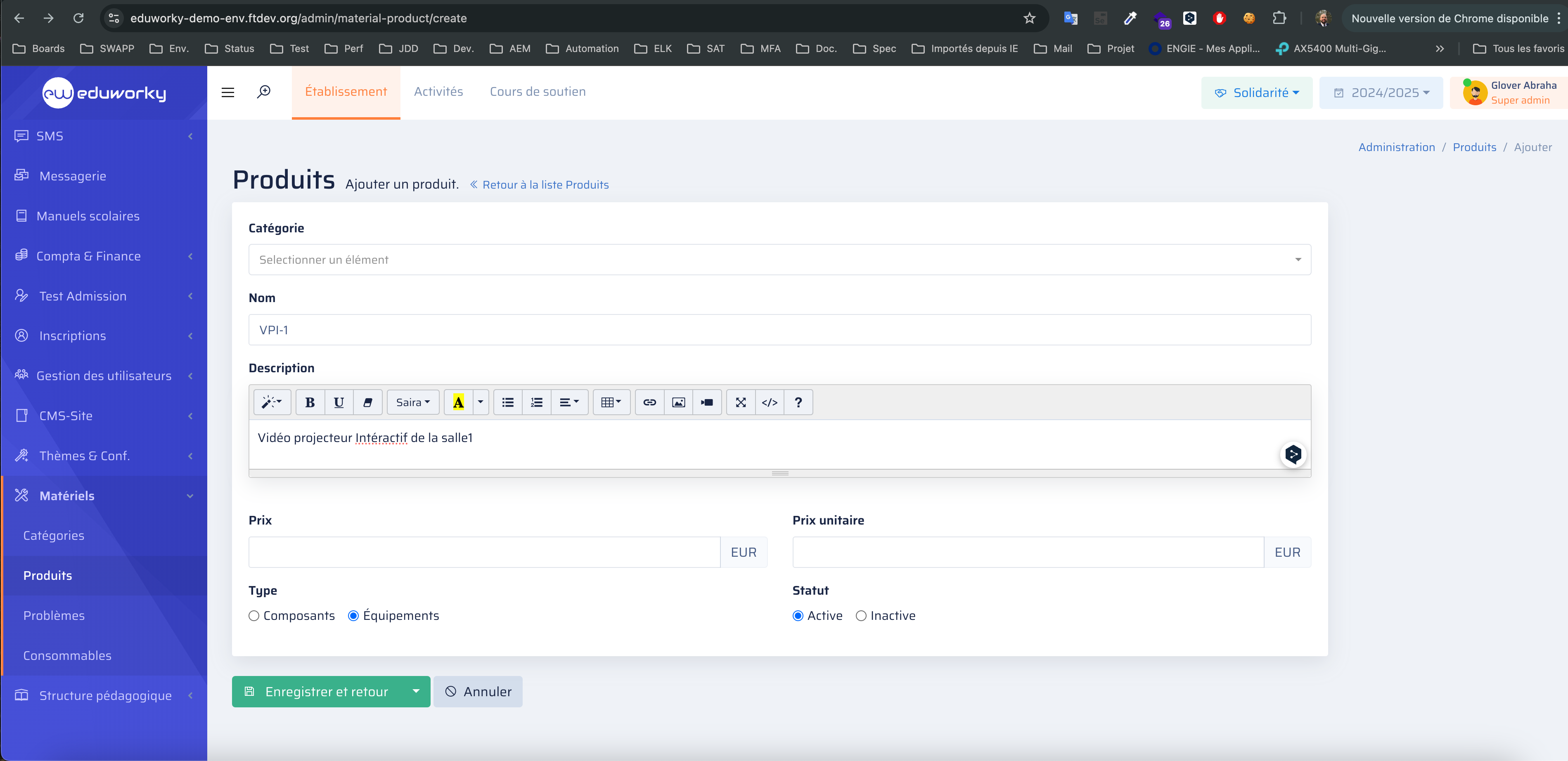The height and width of the screenshot is (761, 1568).
Task: Click the Annuler button
Action: 478,691
